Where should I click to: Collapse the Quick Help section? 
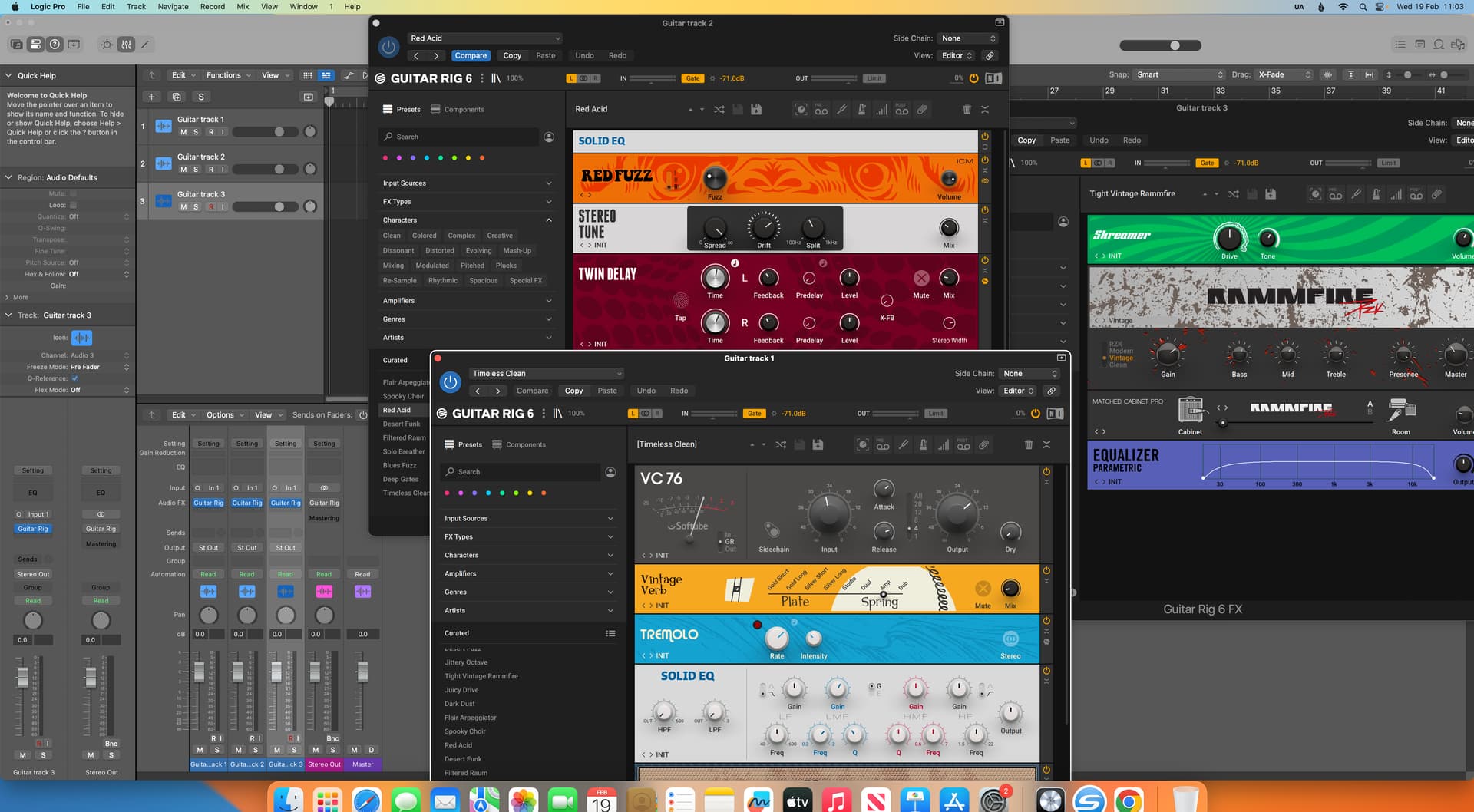point(8,76)
